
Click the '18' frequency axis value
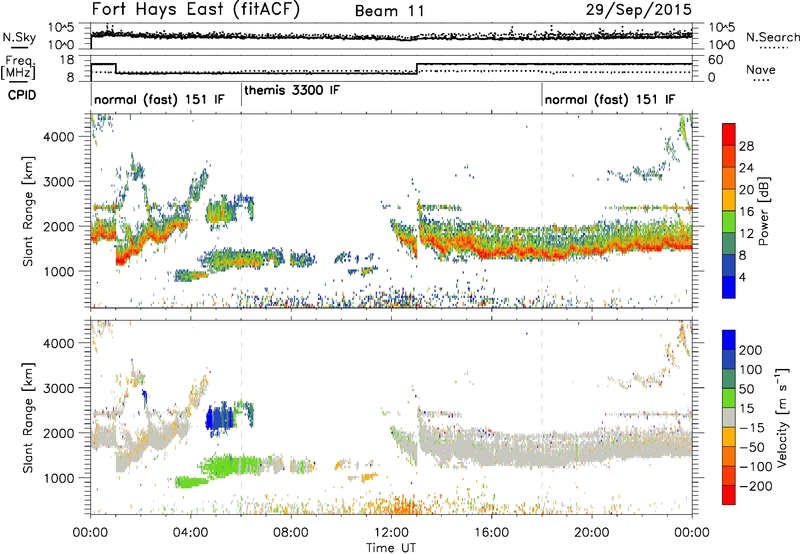(66, 60)
